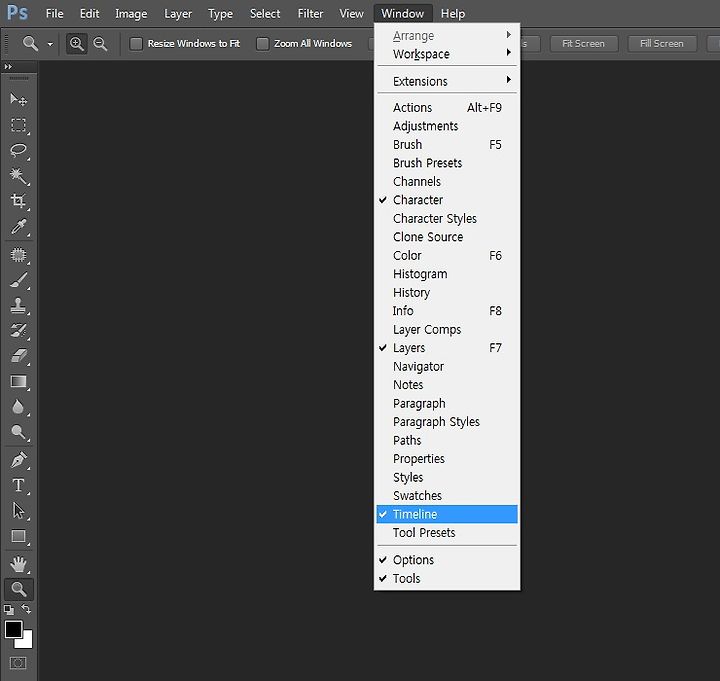This screenshot has width=720, height=681.
Task: Open the Layer menu
Action: 178,14
